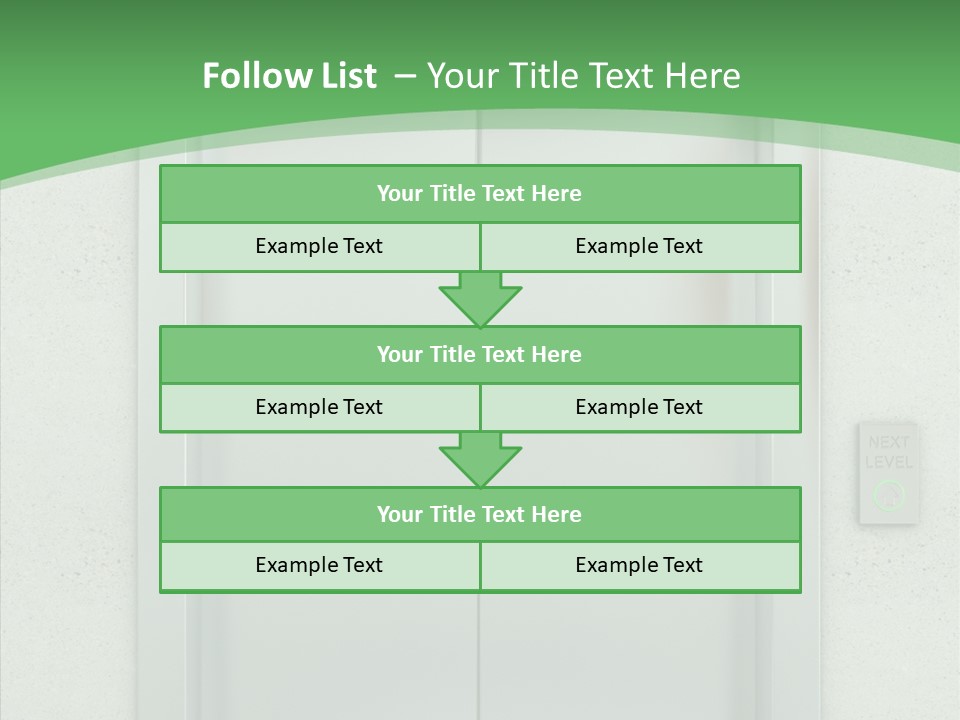Click the first green down arrow
Screen dimensions: 960x720
coord(480,299)
